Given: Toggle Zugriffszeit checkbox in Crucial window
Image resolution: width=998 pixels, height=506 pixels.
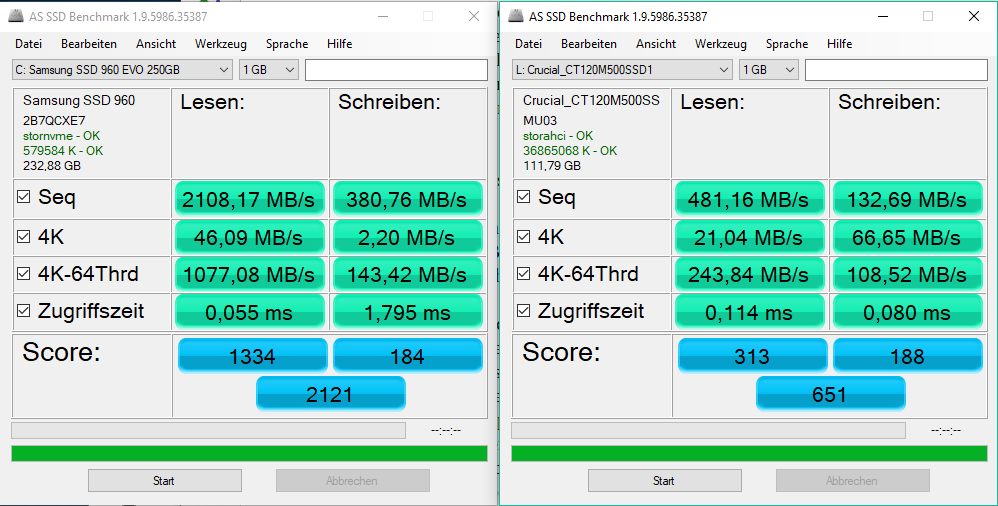Looking at the screenshot, I should click(x=524, y=311).
